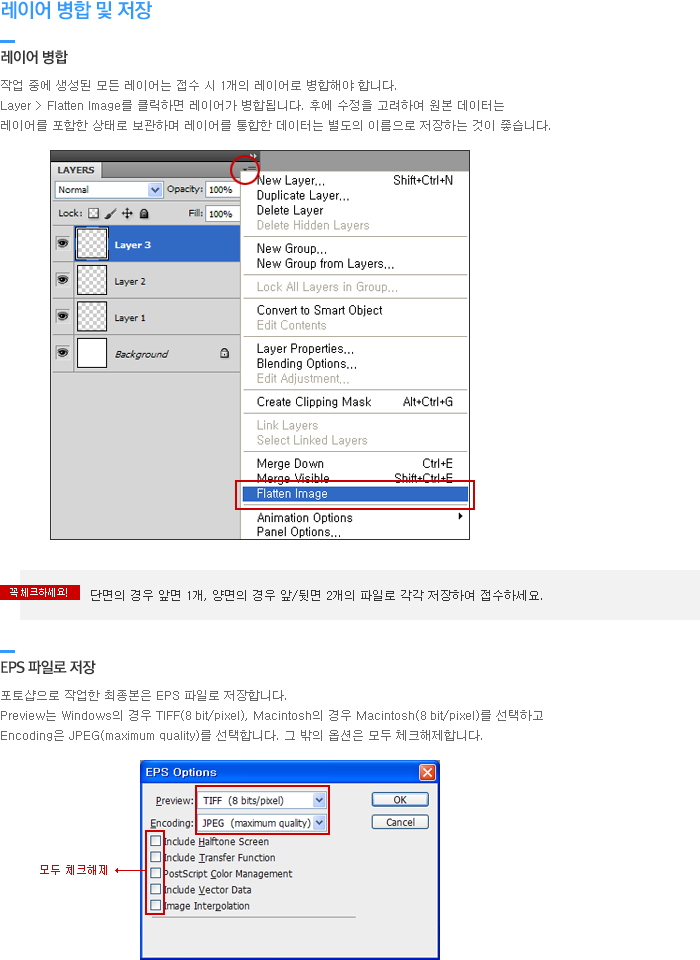Open the Layers panel flyout menu icon
700x960 pixels.
246,170
